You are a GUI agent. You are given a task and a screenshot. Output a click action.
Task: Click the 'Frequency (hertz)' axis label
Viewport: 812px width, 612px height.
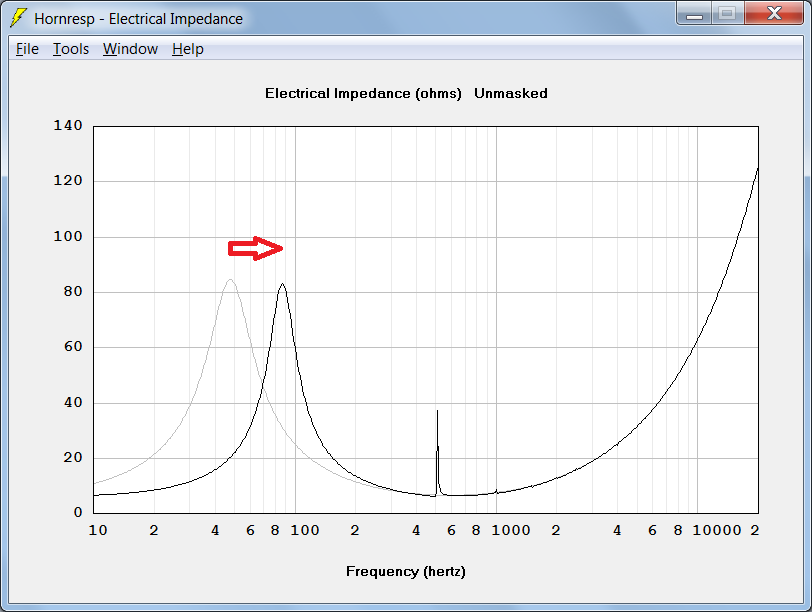(405, 572)
